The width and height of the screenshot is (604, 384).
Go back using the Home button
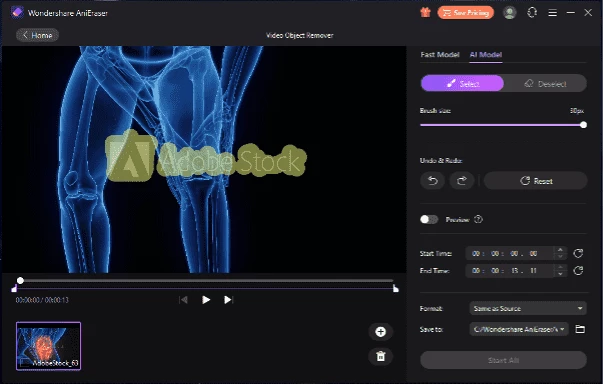(x=37, y=35)
